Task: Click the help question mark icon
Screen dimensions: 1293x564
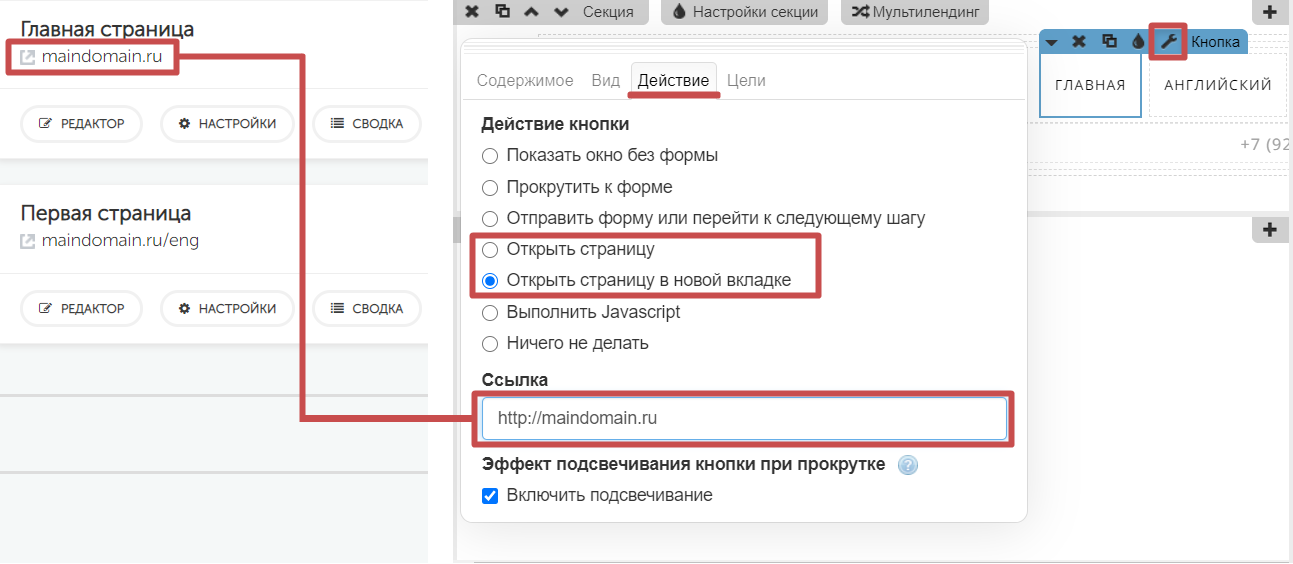Action: (907, 465)
